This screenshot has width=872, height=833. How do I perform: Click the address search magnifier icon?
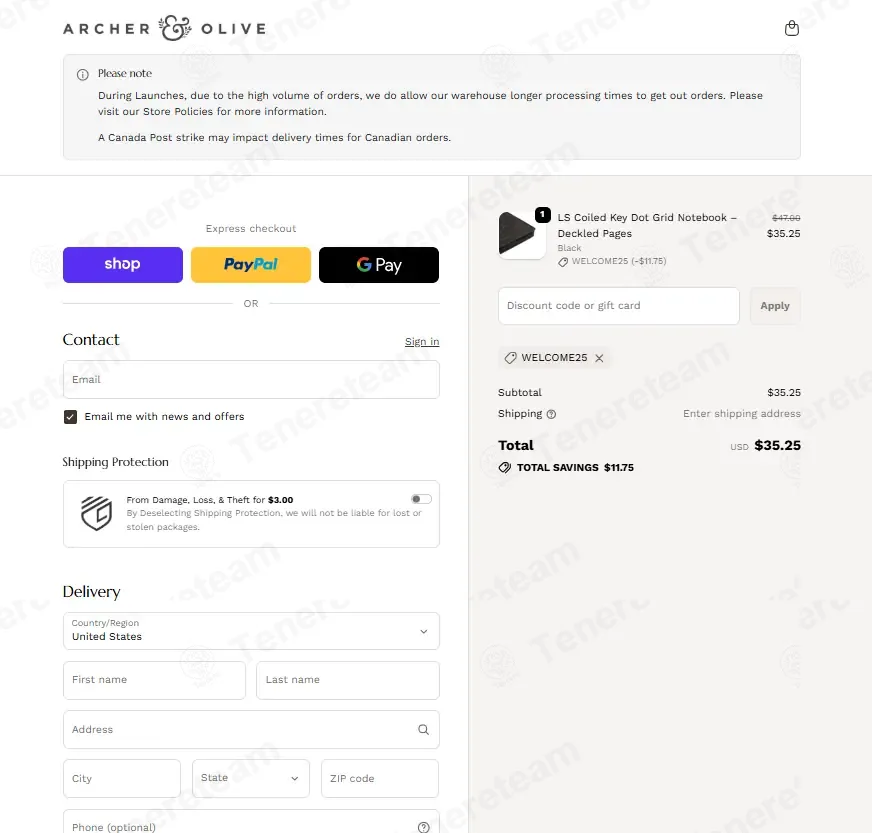coord(423,730)
